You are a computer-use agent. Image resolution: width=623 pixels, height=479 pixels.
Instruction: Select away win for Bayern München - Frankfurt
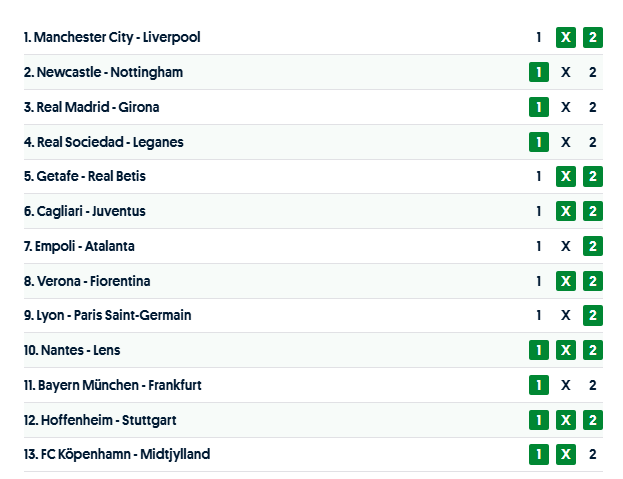tap(593, 385)
